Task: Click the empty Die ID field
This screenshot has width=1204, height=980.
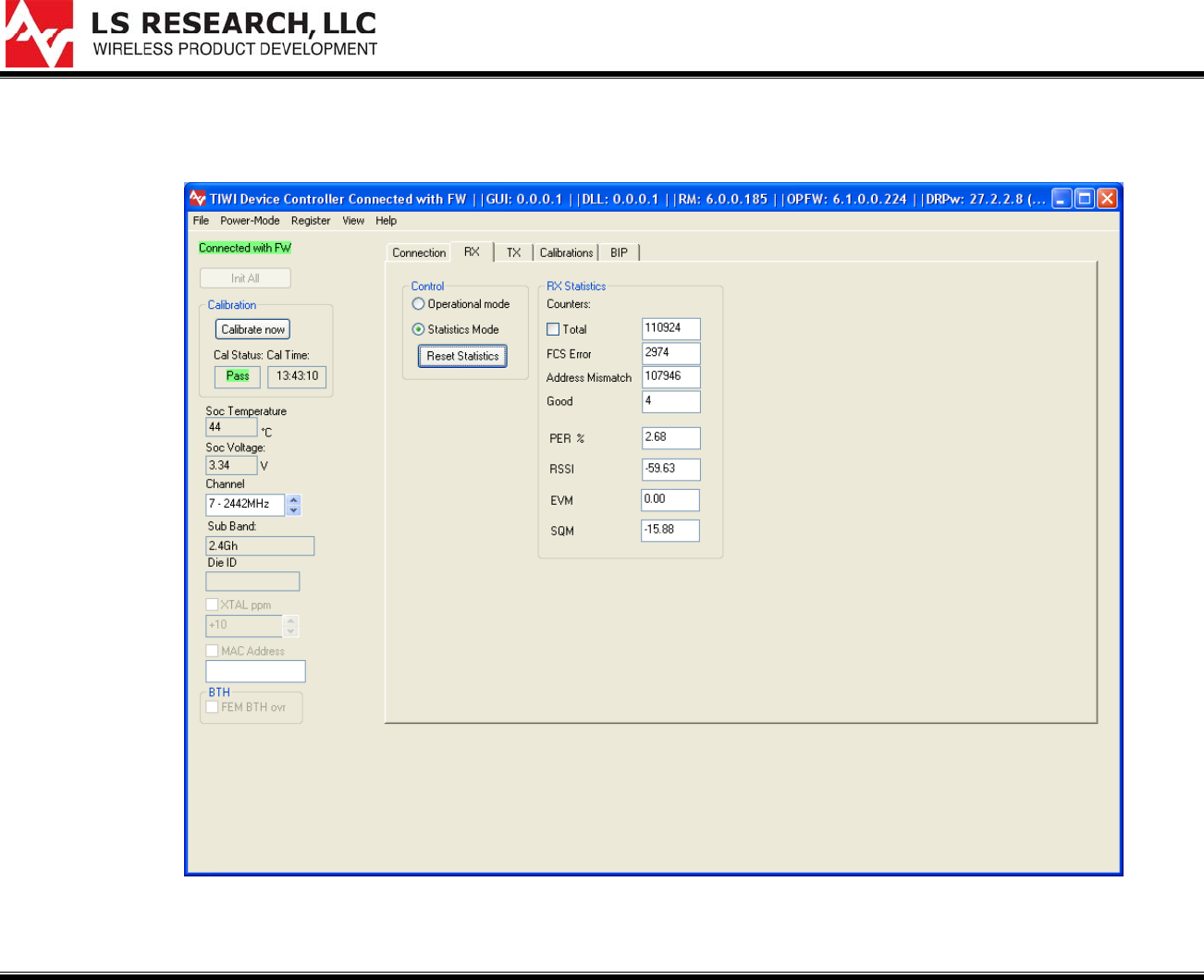Action: pyautogui.click(x=252, y=582)
